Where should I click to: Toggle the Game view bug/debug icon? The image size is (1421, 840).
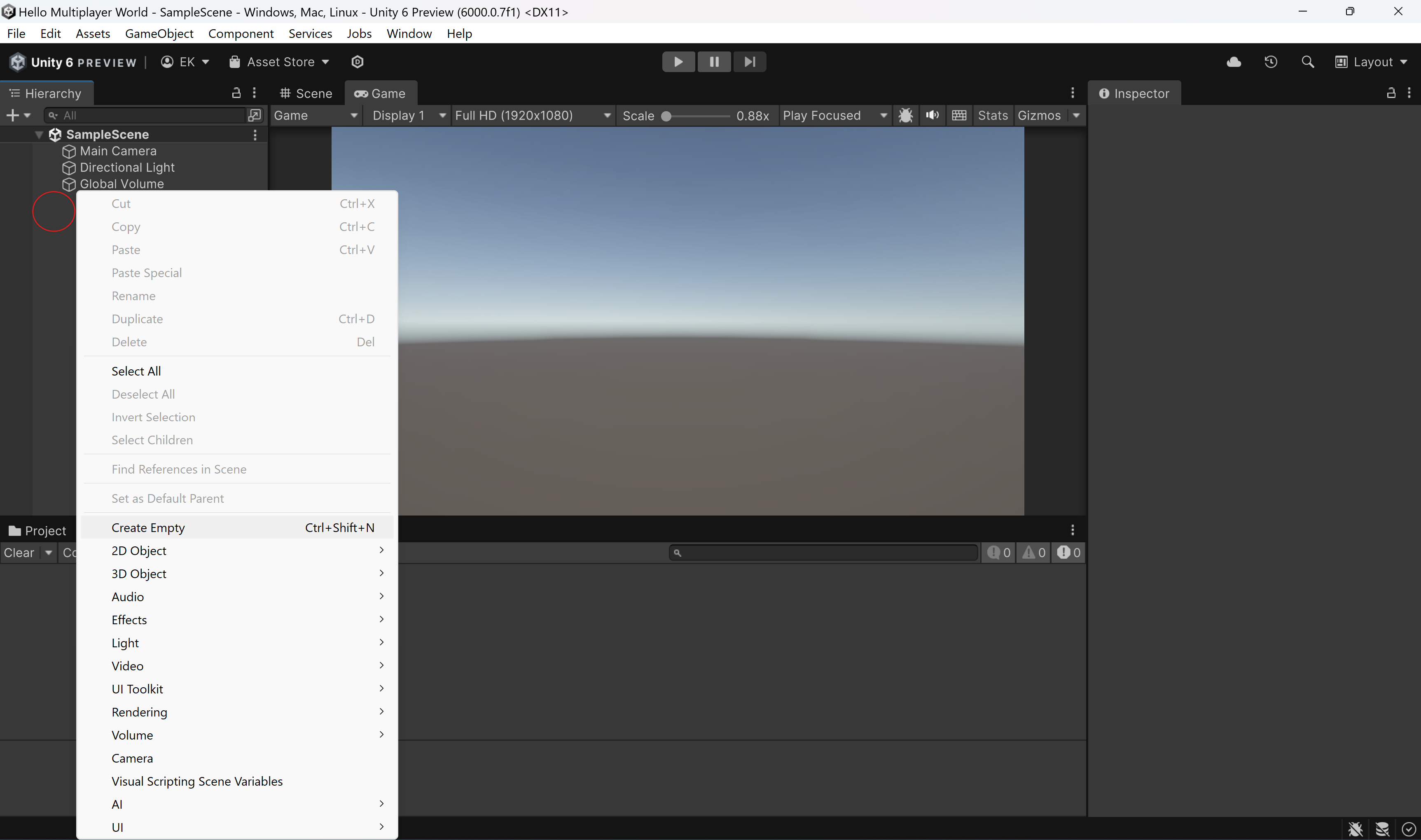coord(905,115)
